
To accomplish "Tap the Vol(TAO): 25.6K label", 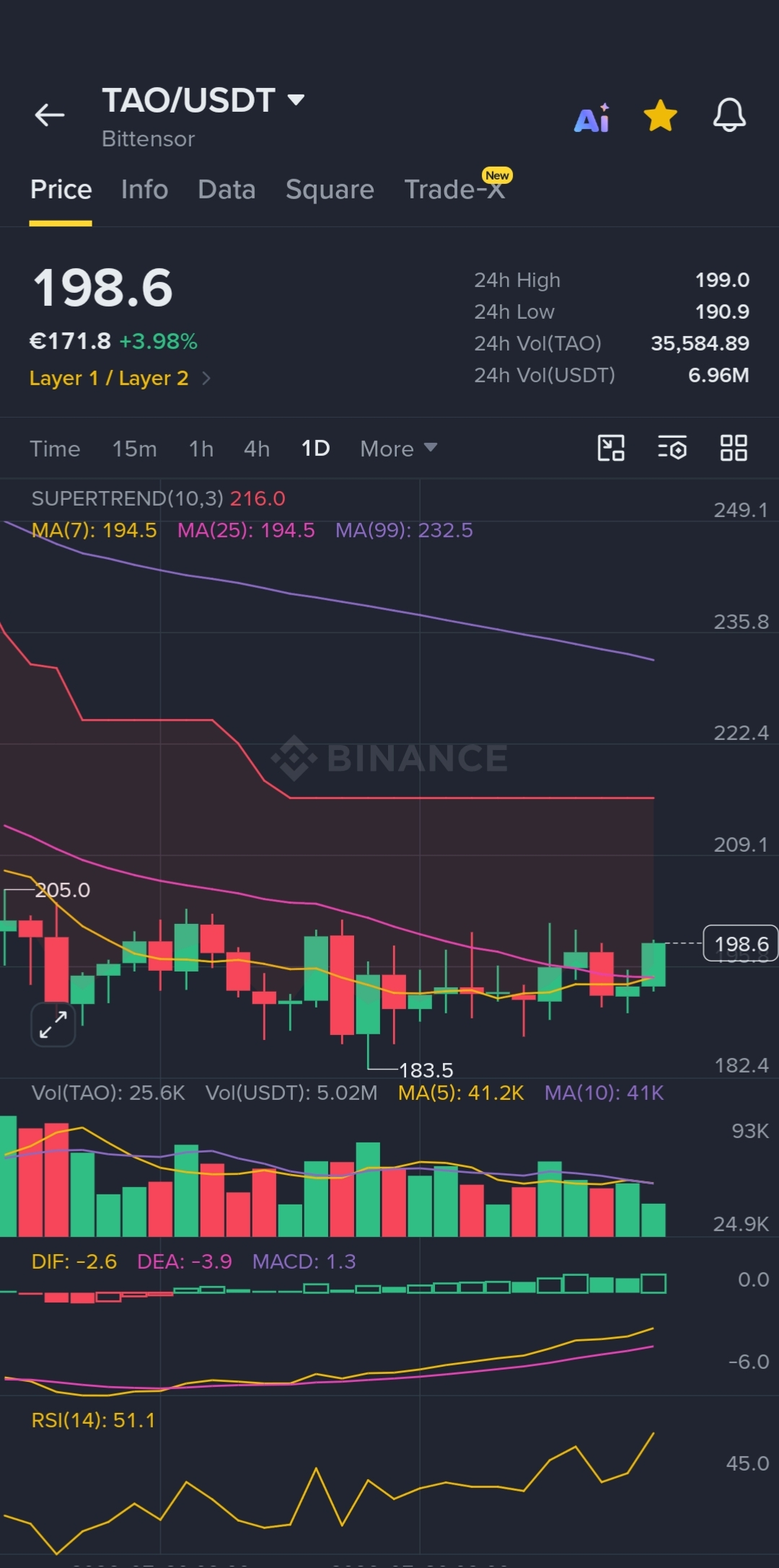I will coord(108,1093).
